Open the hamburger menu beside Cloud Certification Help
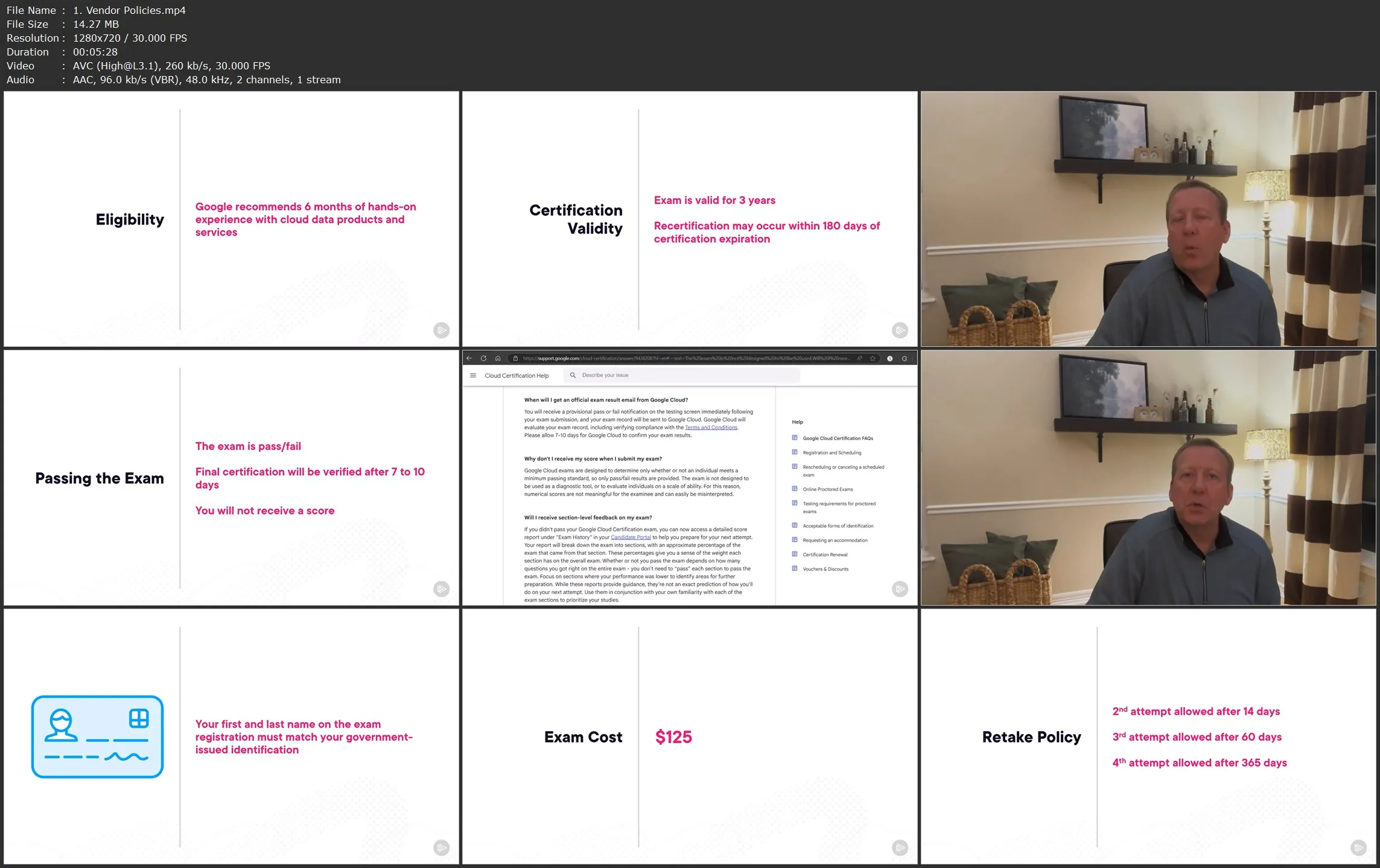This screenshot has height=868, width=1380. 473,375
